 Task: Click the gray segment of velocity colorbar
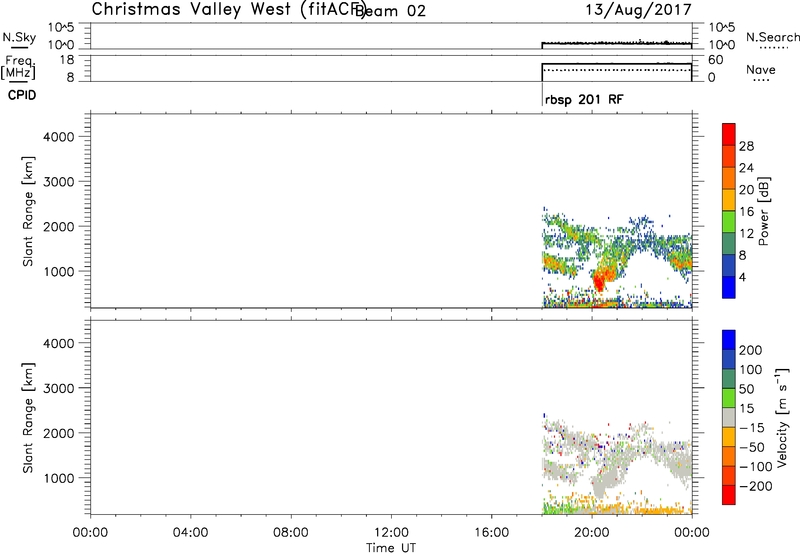coord(729,418)
